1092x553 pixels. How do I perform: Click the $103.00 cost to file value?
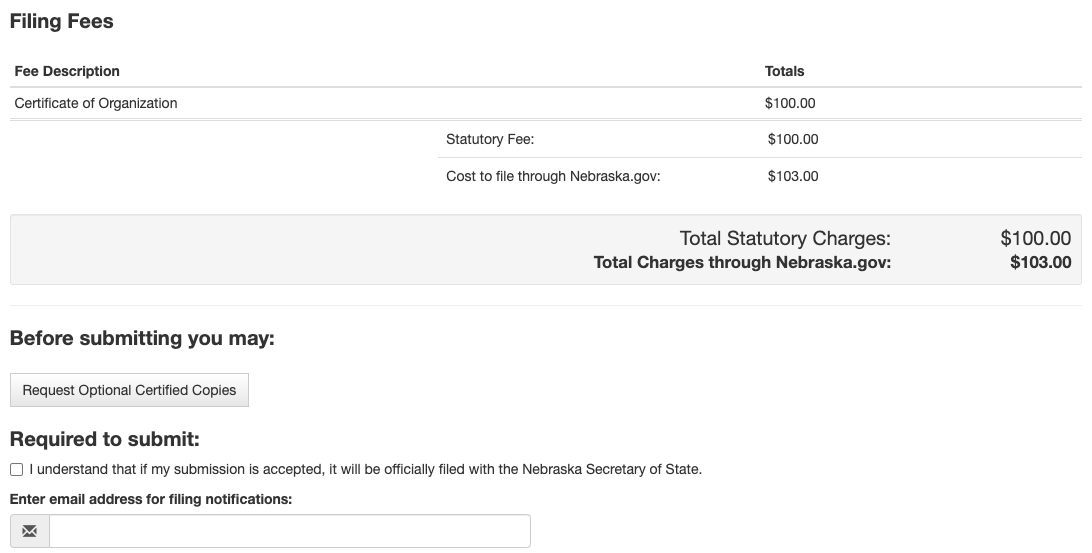(793, 176)
